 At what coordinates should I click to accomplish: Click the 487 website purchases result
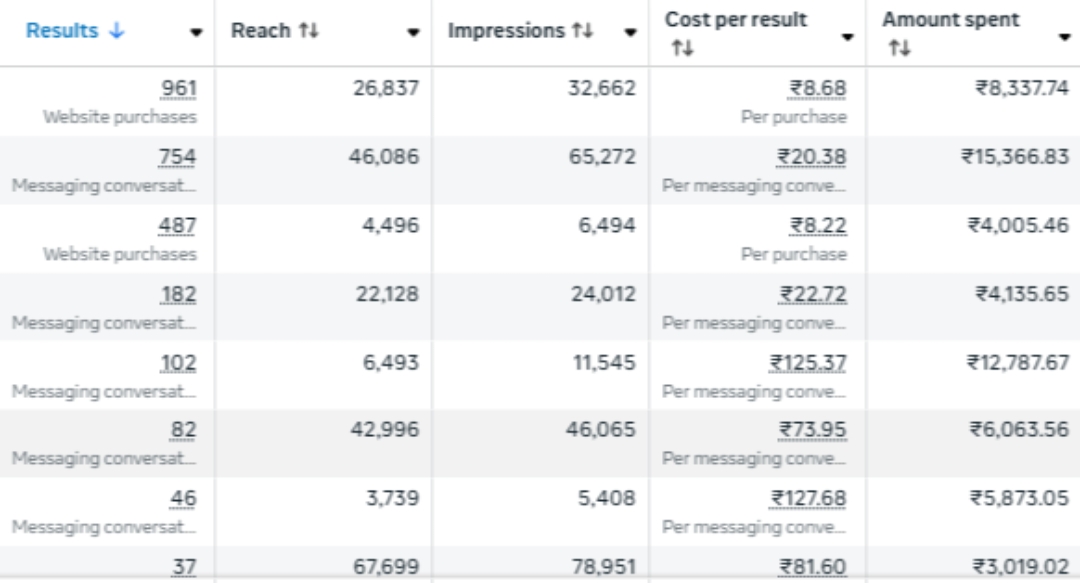[177, 226]
